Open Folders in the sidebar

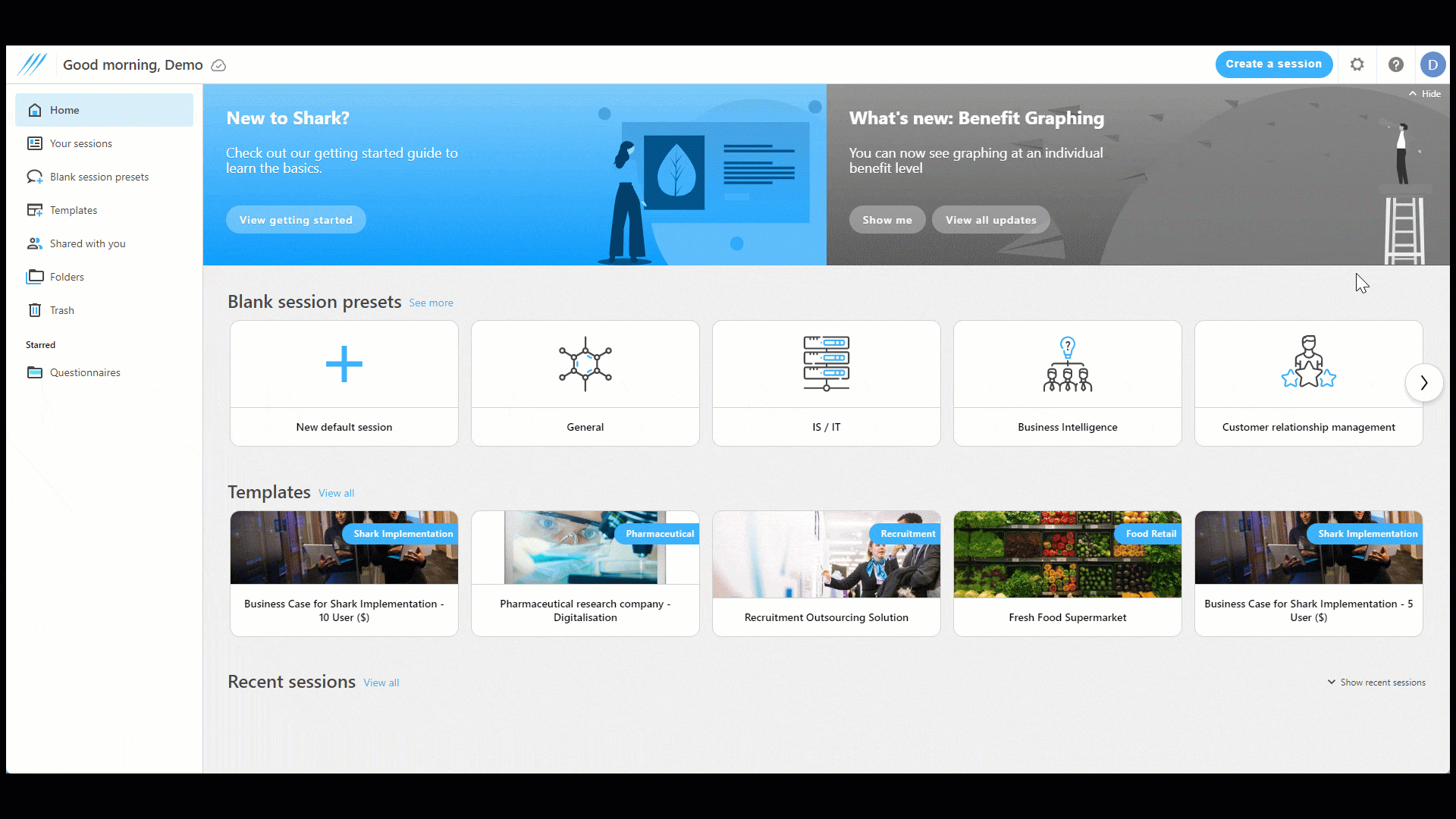pyautogui.click(x=105, y=277)
